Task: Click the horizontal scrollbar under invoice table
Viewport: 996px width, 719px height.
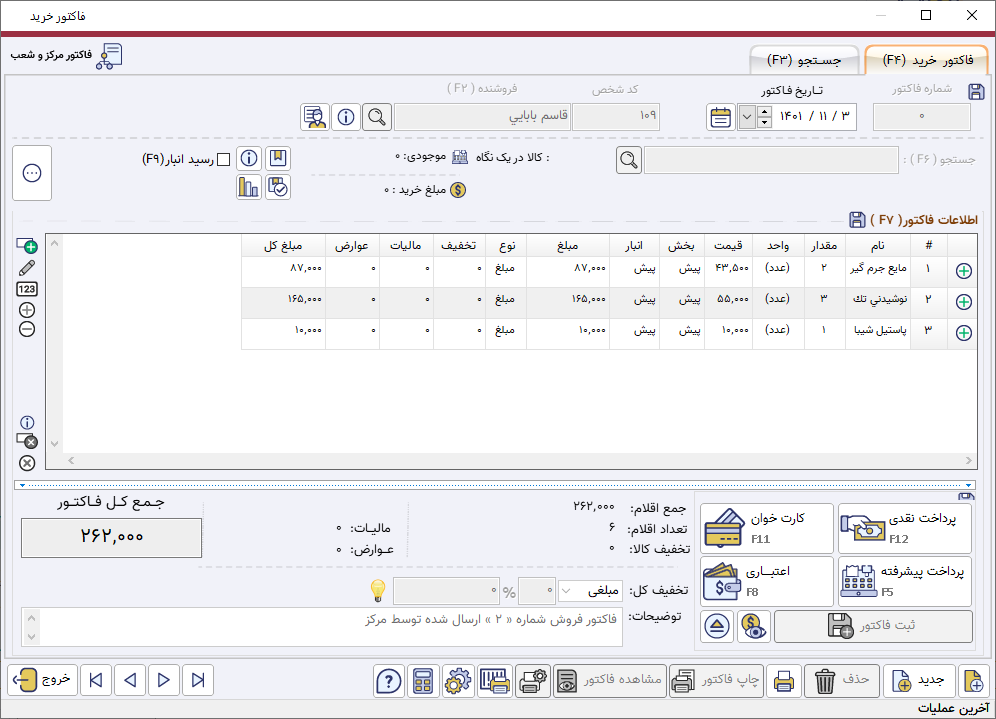Action: click(520, 460)
